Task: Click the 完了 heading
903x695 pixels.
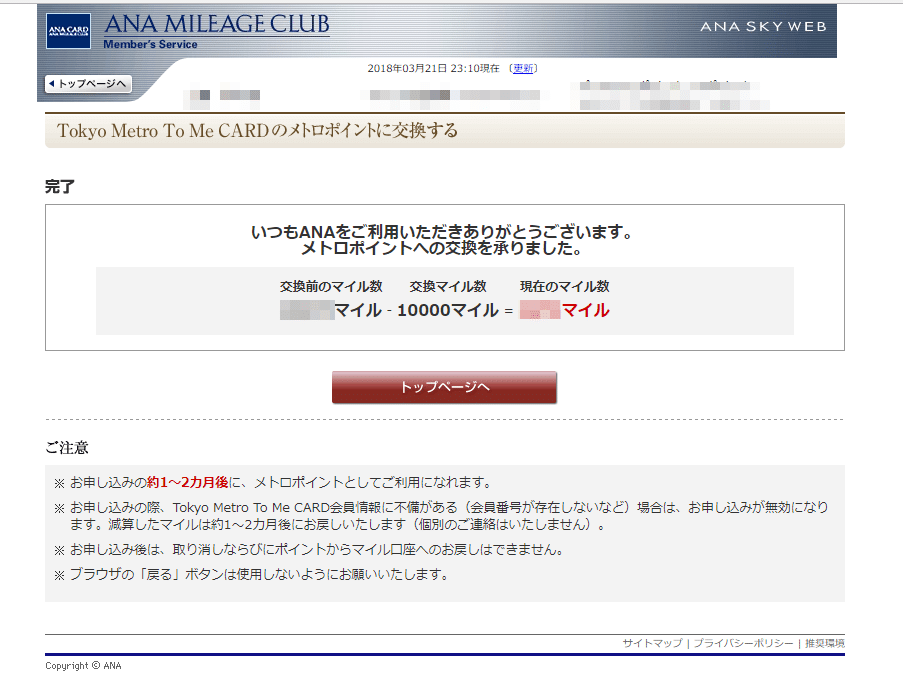Action: click(60, 186)
